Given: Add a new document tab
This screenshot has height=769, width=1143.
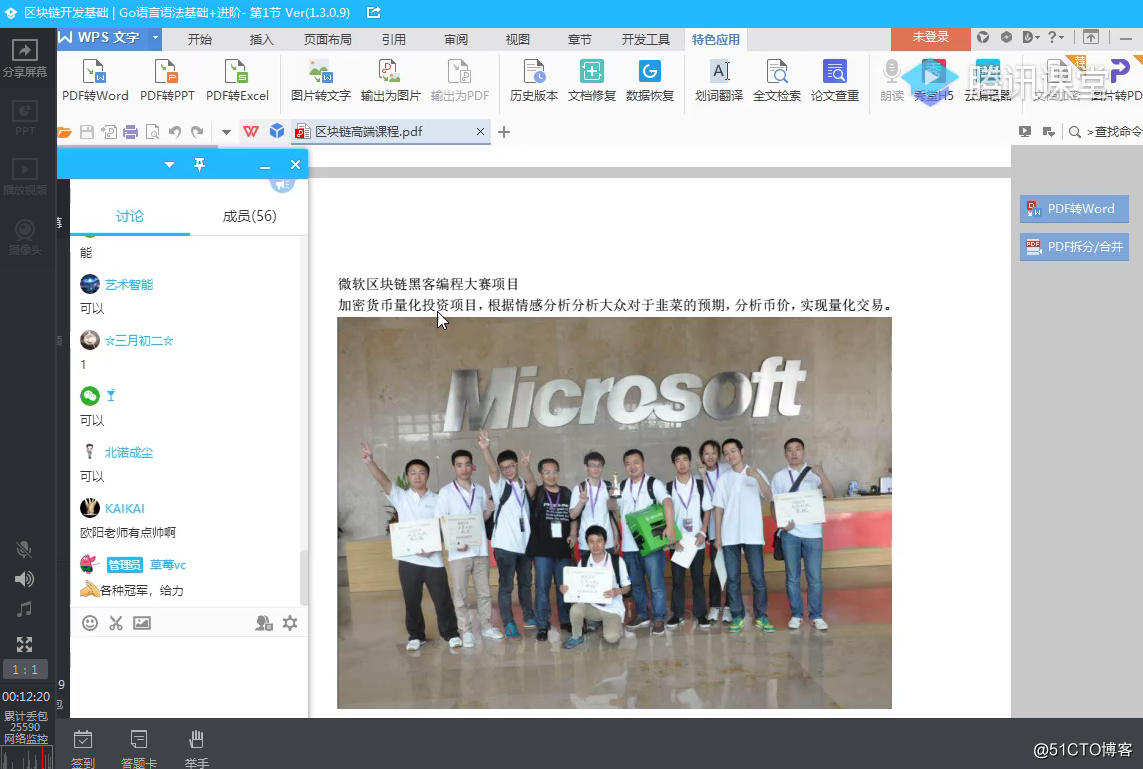Looking at the screenshot, I should pos(504,132).
